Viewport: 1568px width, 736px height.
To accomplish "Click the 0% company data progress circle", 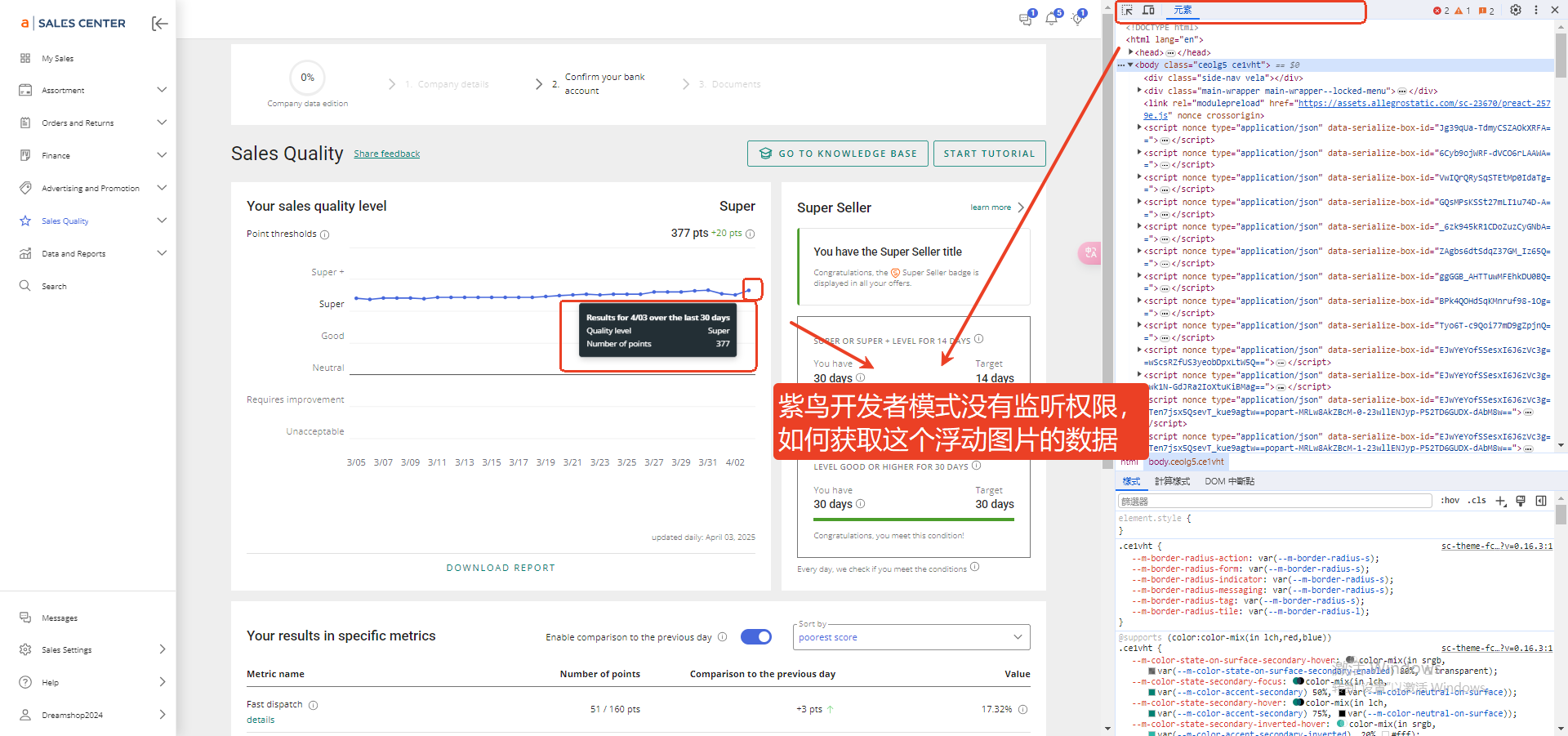I will click(x=307, y=78).
